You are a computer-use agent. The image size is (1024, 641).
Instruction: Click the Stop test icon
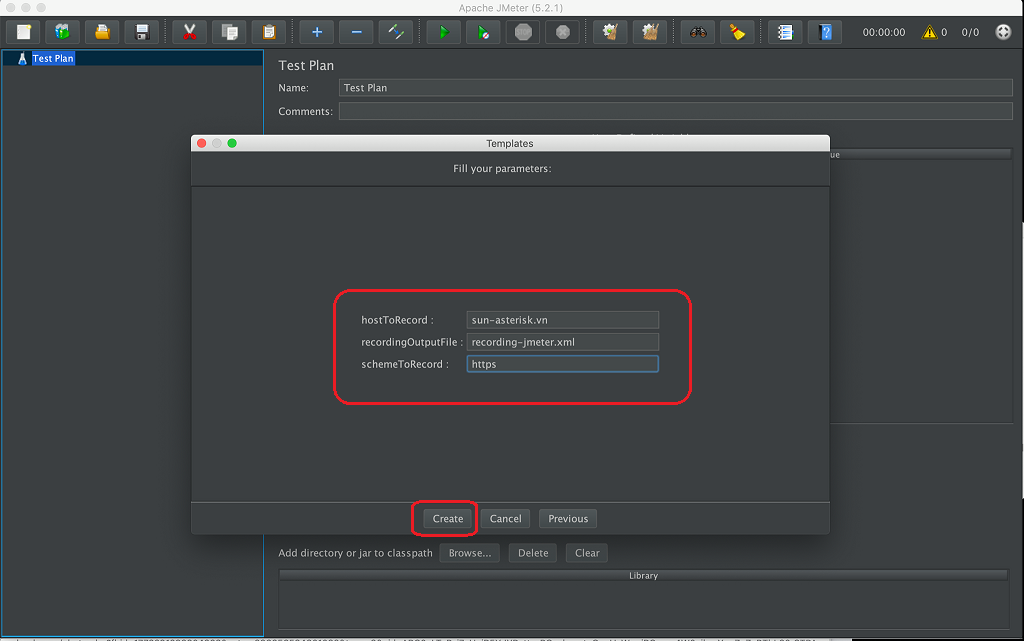523,32
